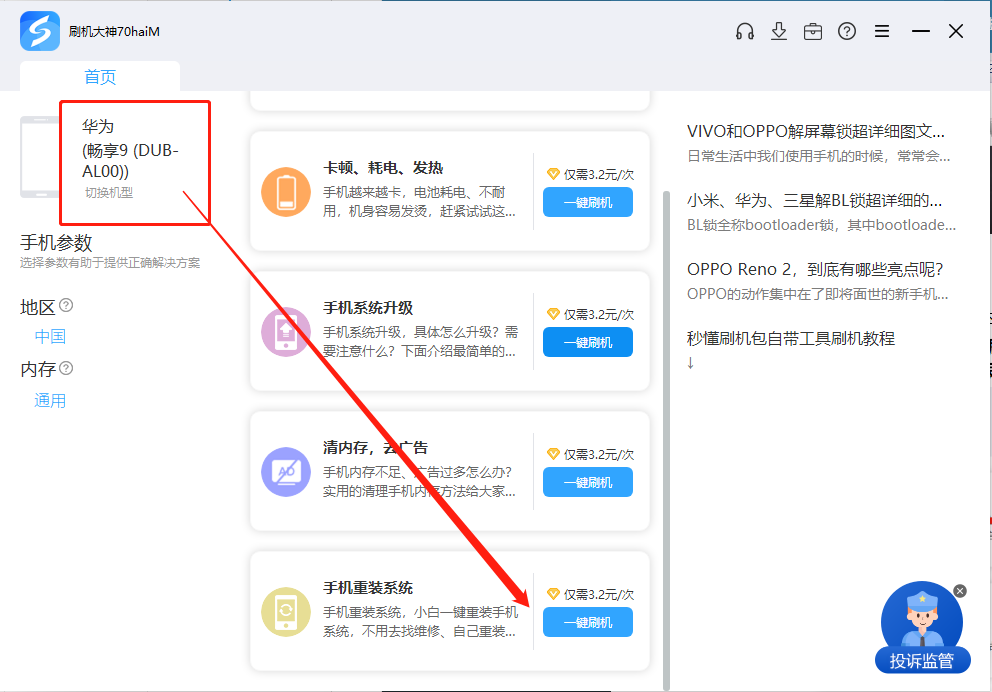Viewport: 992px width, 692px height.
Task: Click the service list vertical scrollbar
Action: coord(666,440)
